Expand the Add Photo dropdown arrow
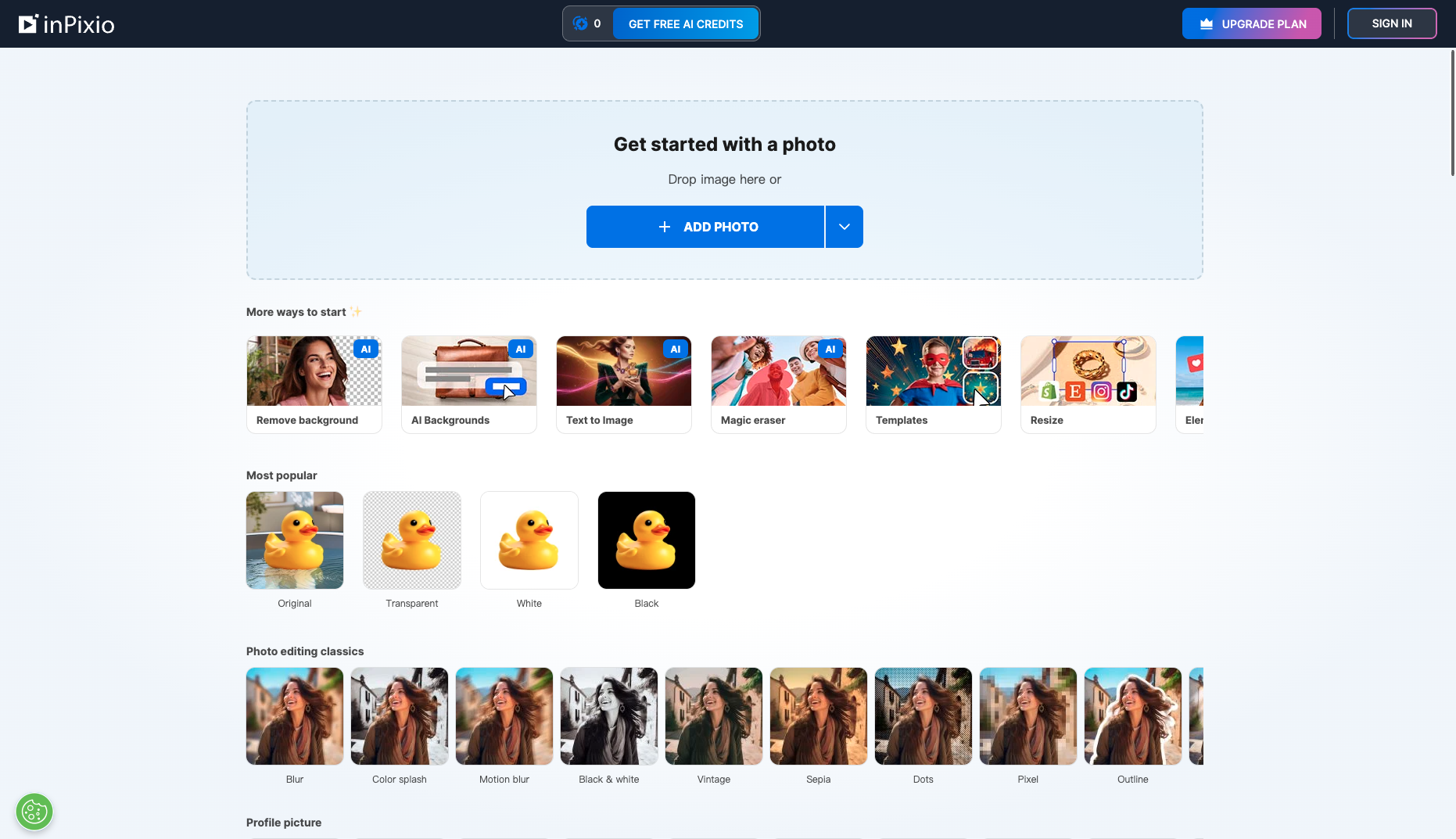 845,227
